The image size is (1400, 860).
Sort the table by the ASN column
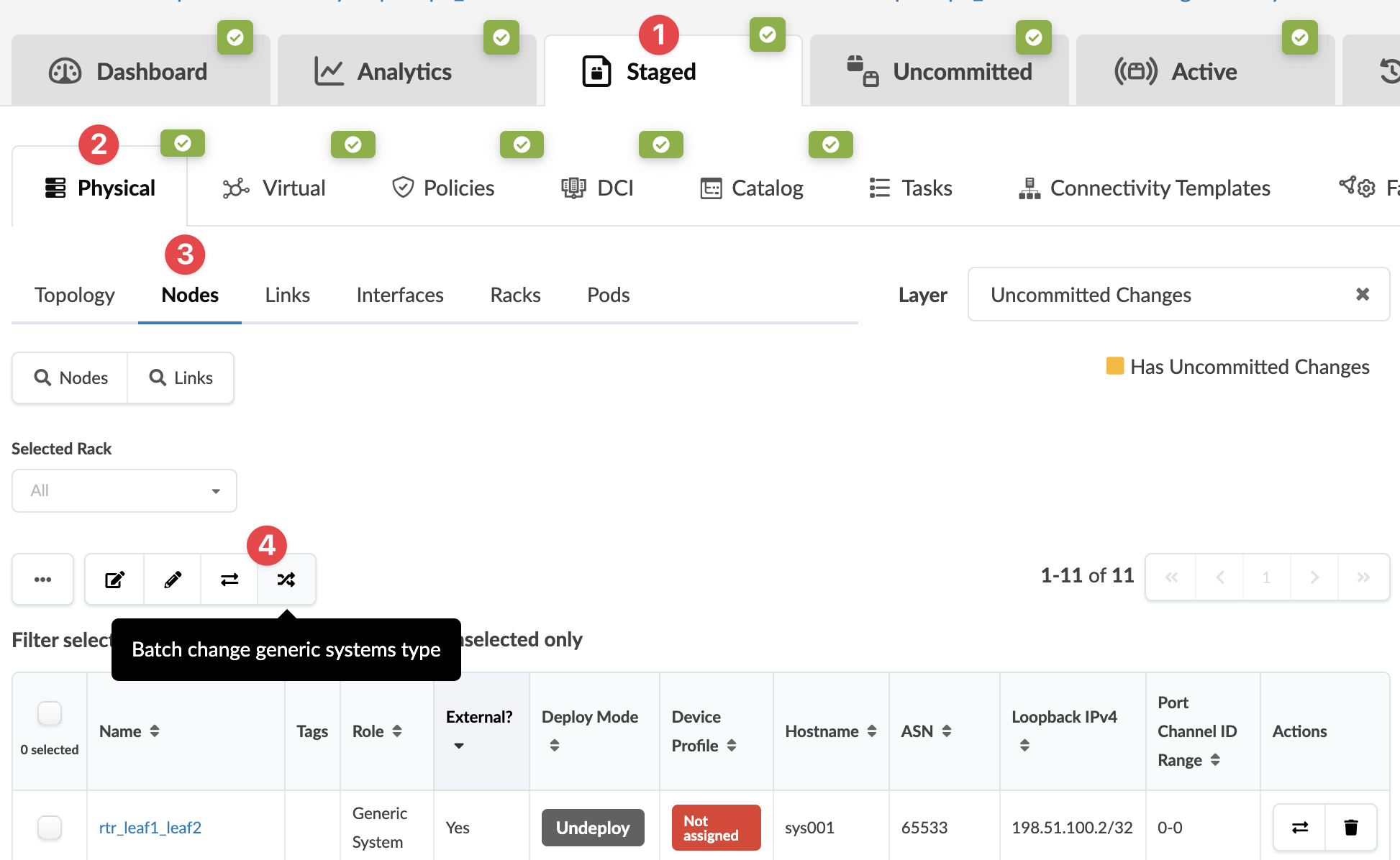tap(947, 731)
